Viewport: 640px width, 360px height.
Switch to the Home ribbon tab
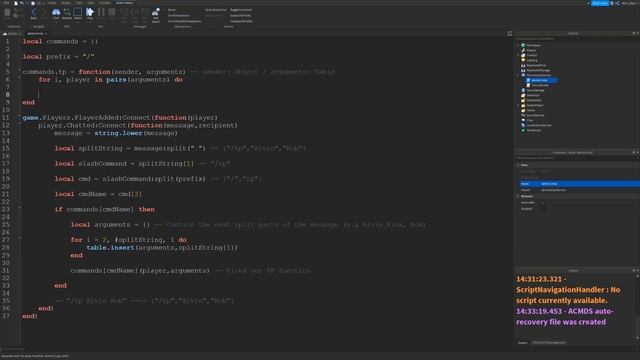[x=52, y=3]
